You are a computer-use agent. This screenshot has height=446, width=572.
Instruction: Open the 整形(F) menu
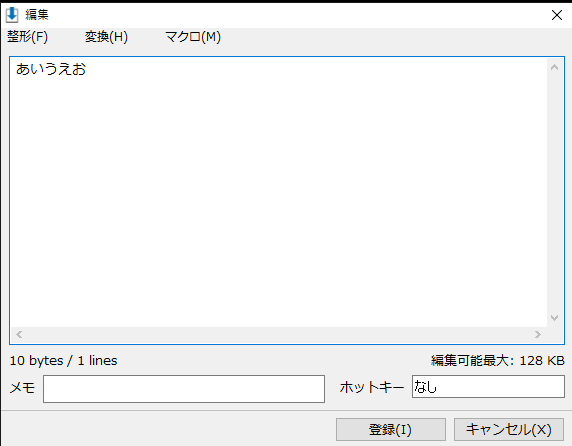pos(27,36)
